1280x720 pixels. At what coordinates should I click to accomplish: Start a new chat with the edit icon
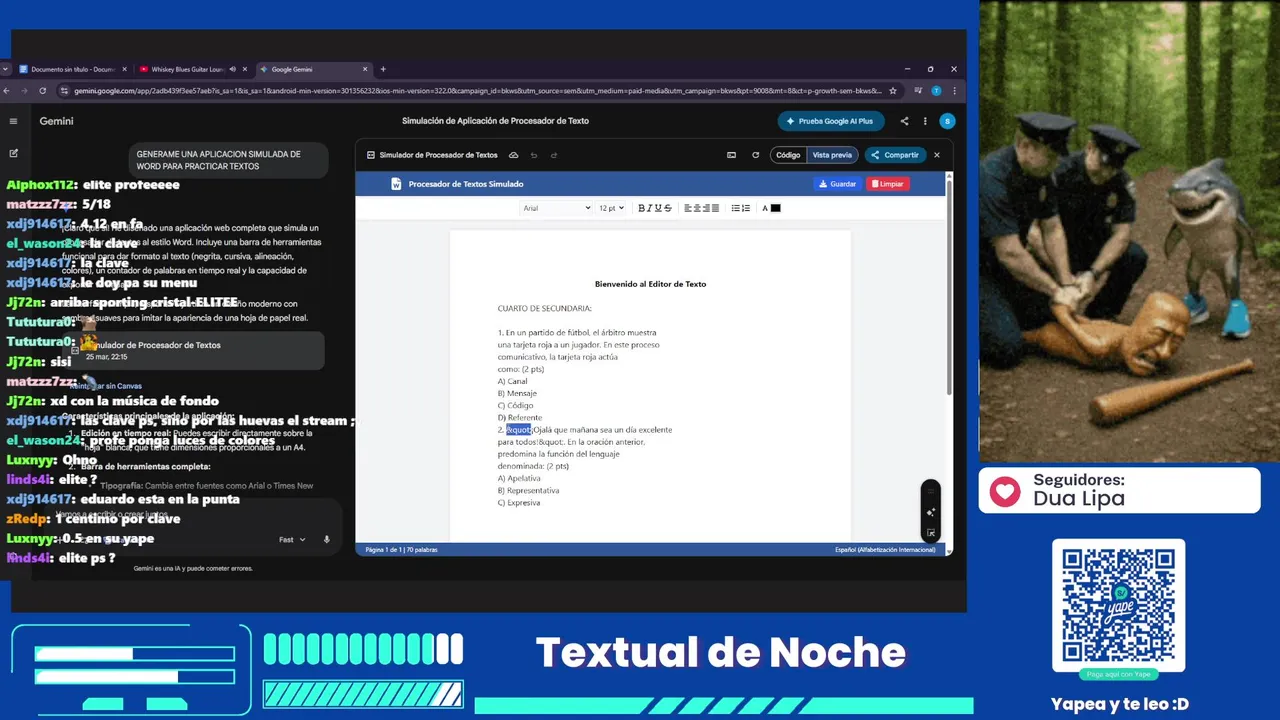click(x=14, y=153)
